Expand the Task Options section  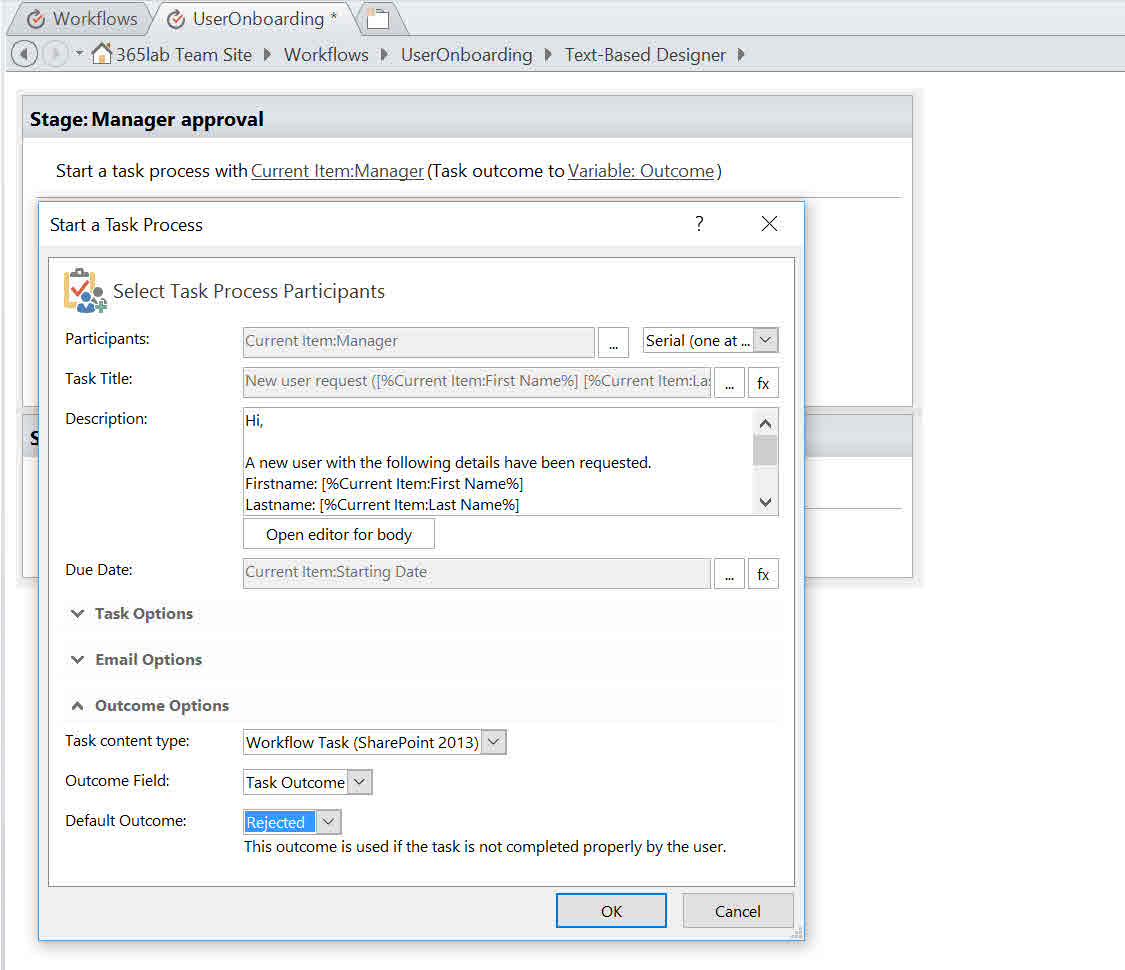(x=132, y=614)
